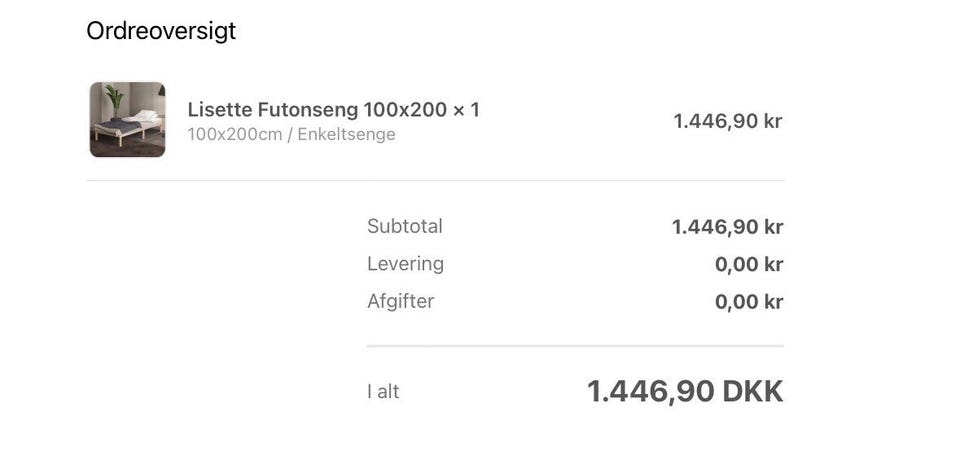Image resolution: width=960 pixels, height=456 pixels.
Task: Click the Subtotal amount 1.446,90 kr
Action: click(727, 227)
